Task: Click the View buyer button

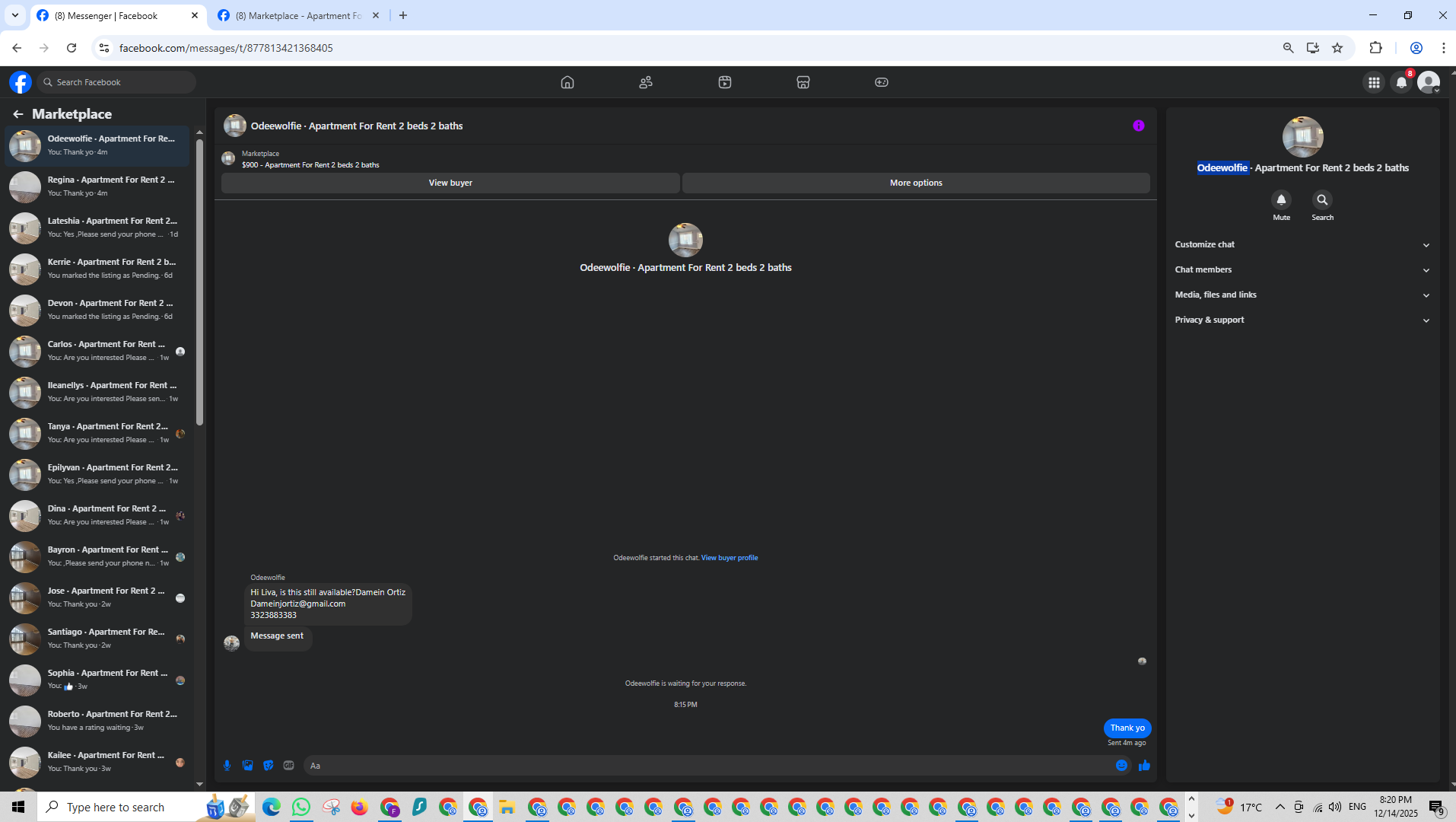Action: click(x=450, y=183)
